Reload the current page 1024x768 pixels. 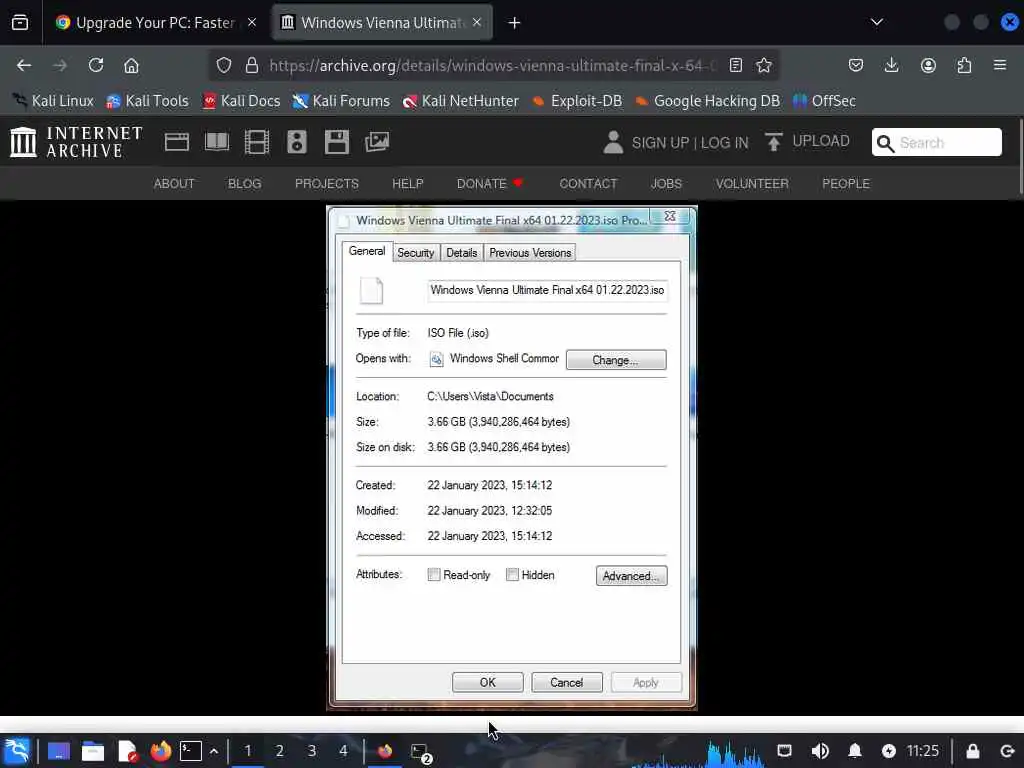point(96,65)
